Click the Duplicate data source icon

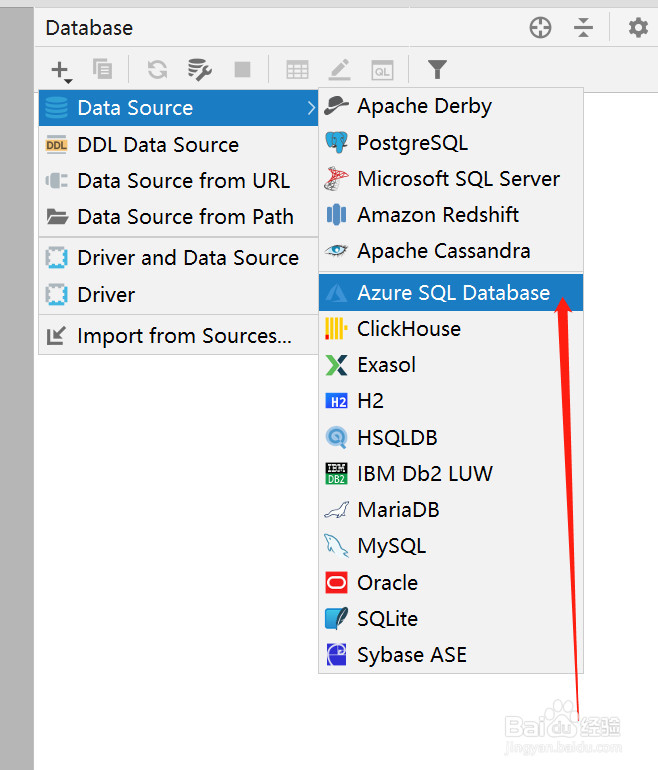[103, 69]
